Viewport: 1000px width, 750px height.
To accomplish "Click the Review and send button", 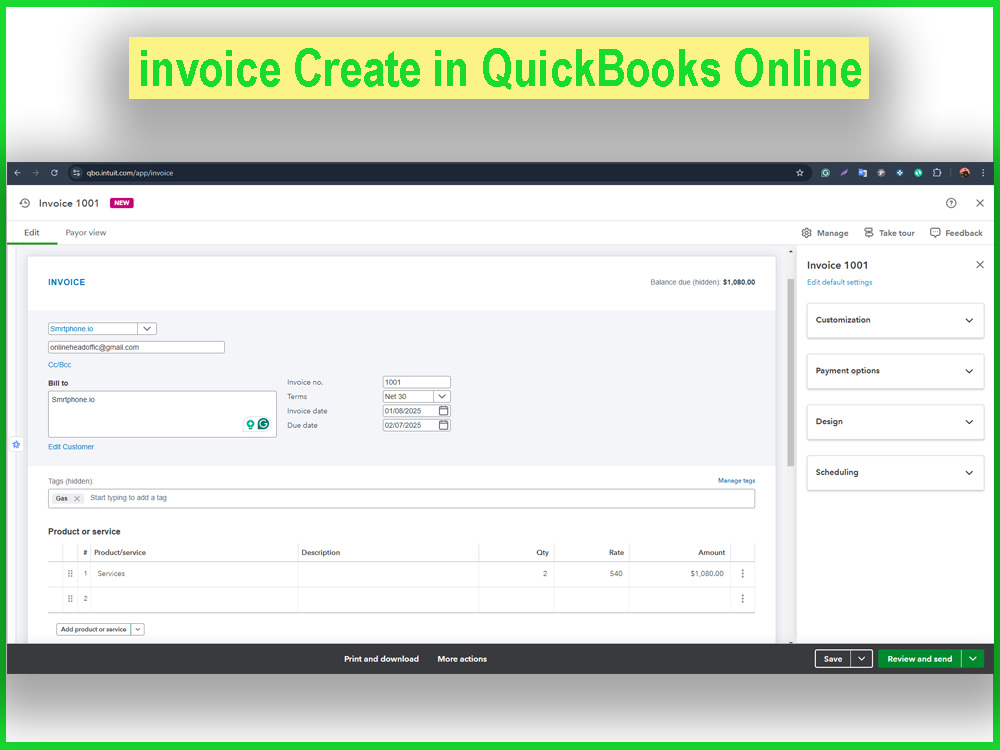I will 920,659.
